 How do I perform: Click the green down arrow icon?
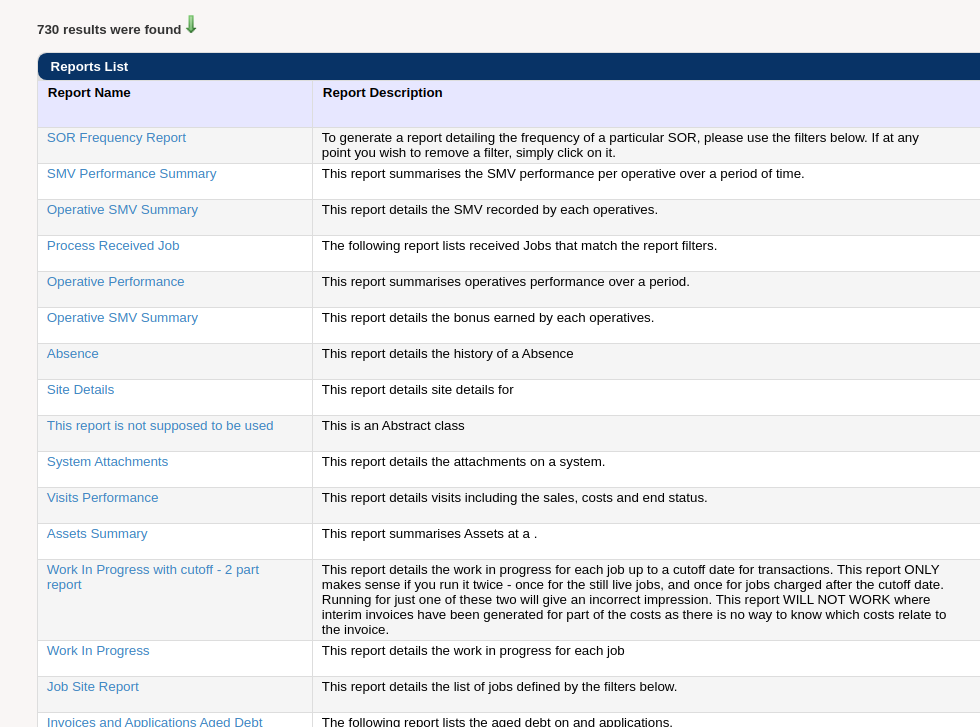pos(190,26)
